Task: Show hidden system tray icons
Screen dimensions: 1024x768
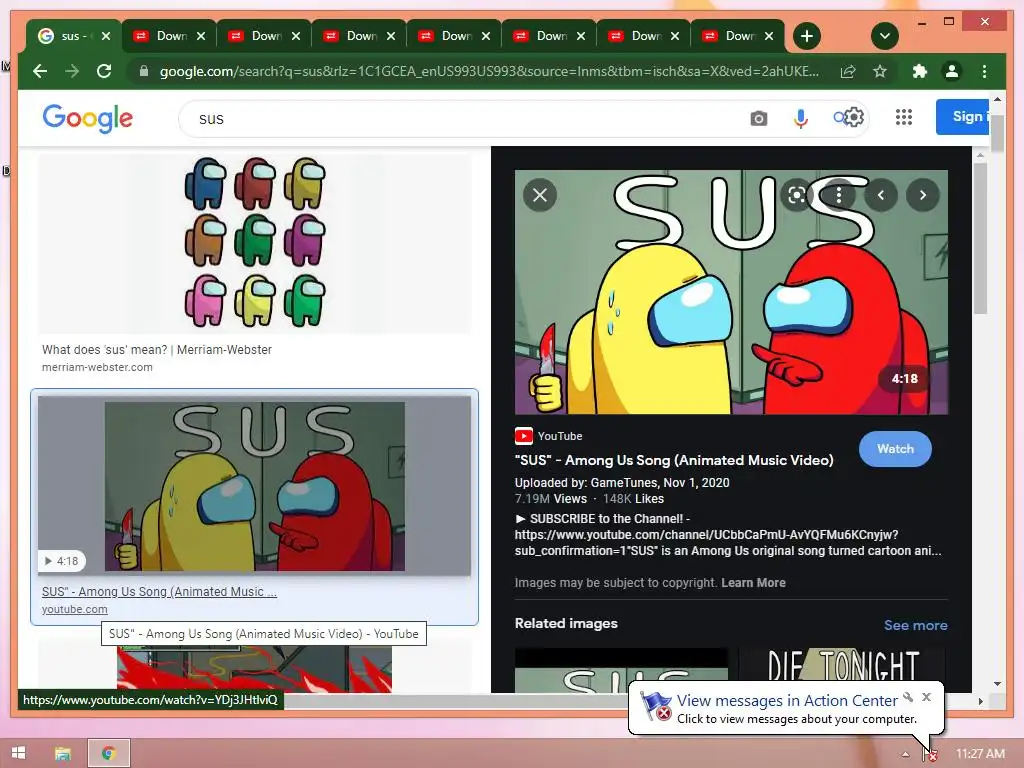Action: (905, 754)
